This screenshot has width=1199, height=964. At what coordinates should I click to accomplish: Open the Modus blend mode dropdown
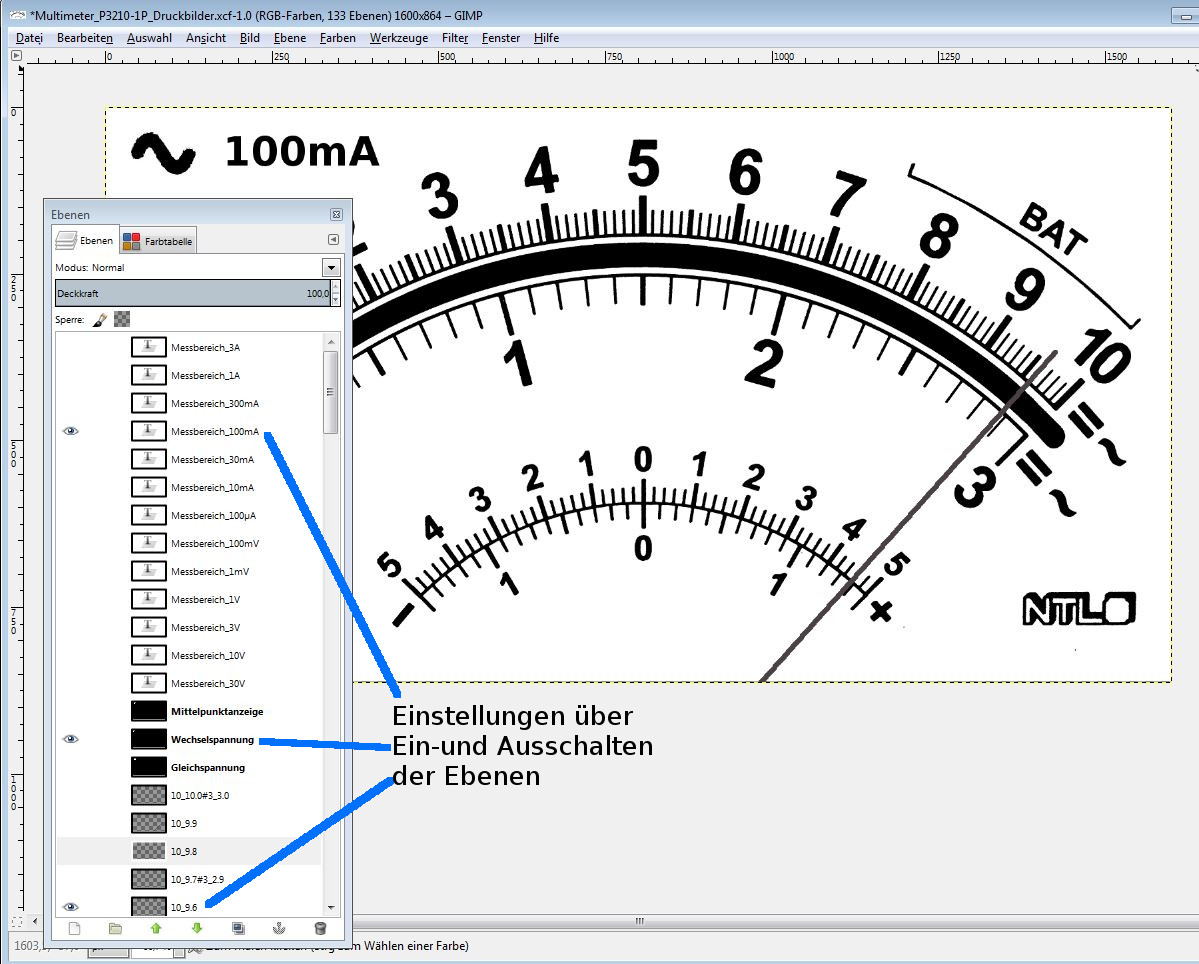[x=331, y=268]
